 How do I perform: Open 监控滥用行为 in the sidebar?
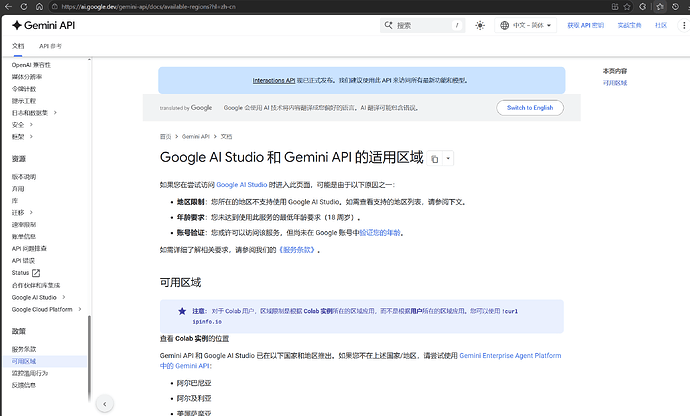(x=30, y=373)
